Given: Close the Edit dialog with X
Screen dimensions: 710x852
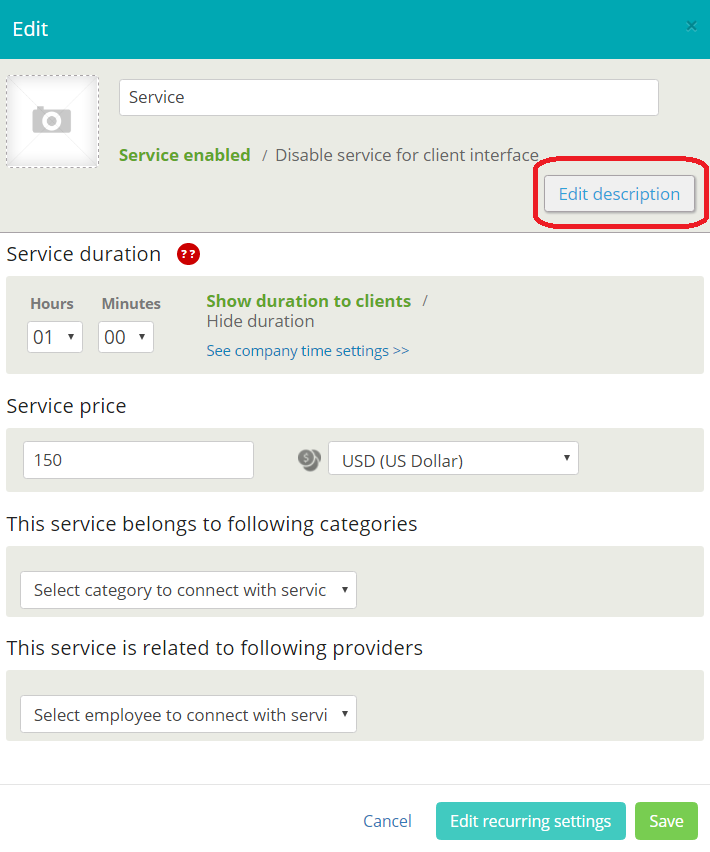Looking at the screenshot, I should click(x=691, y=27).
